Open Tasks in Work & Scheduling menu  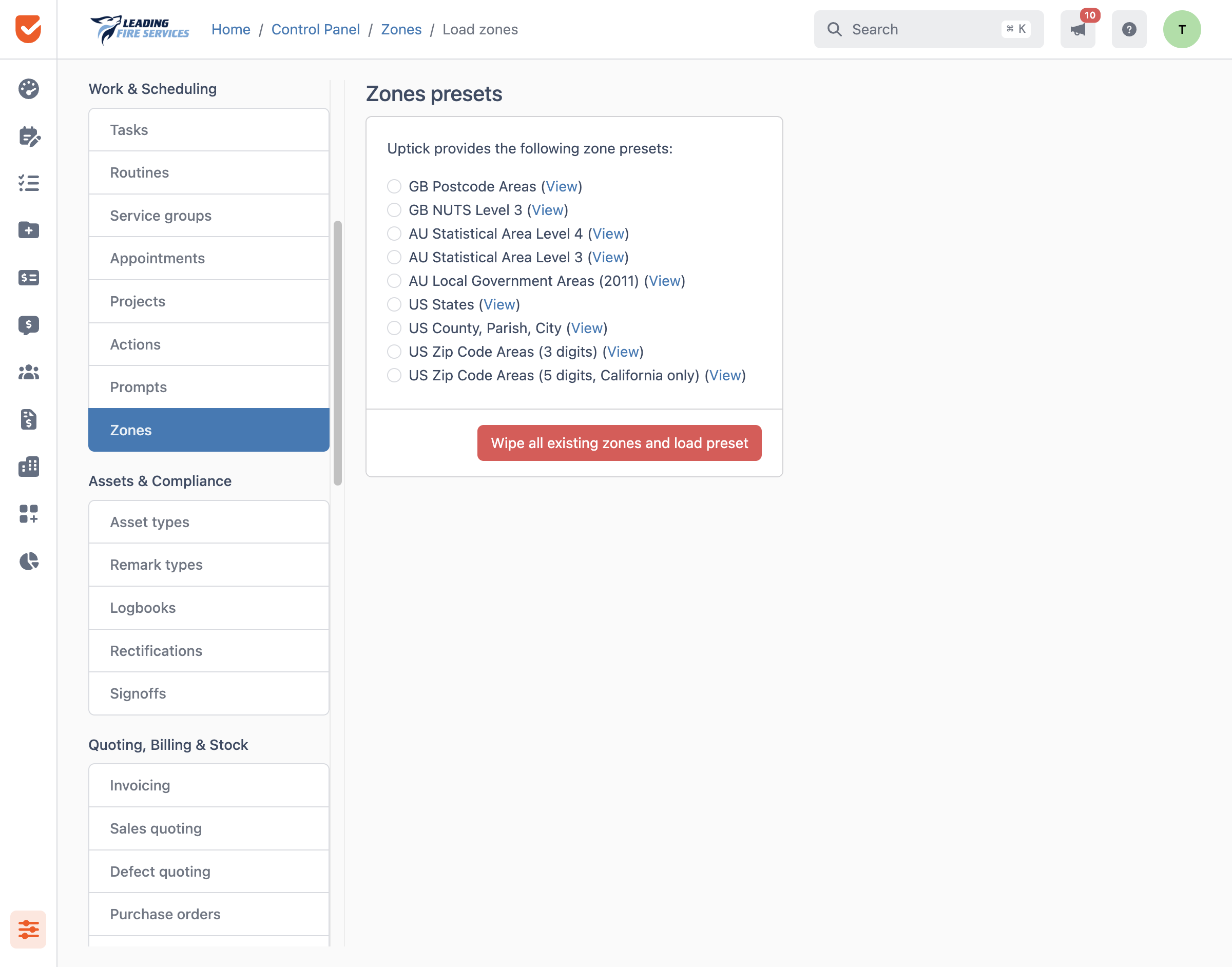(x=209, y=130)
